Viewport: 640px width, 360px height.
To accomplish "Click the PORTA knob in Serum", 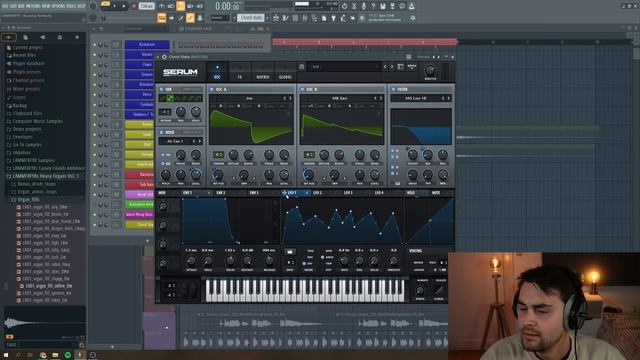I will pyautogui.click(x=420, y=291).
